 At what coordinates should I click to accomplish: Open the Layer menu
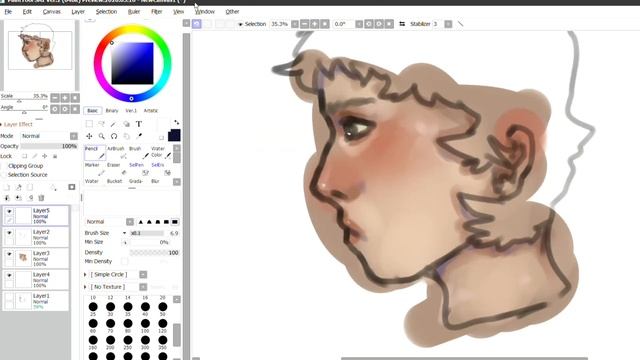[78, 12]
